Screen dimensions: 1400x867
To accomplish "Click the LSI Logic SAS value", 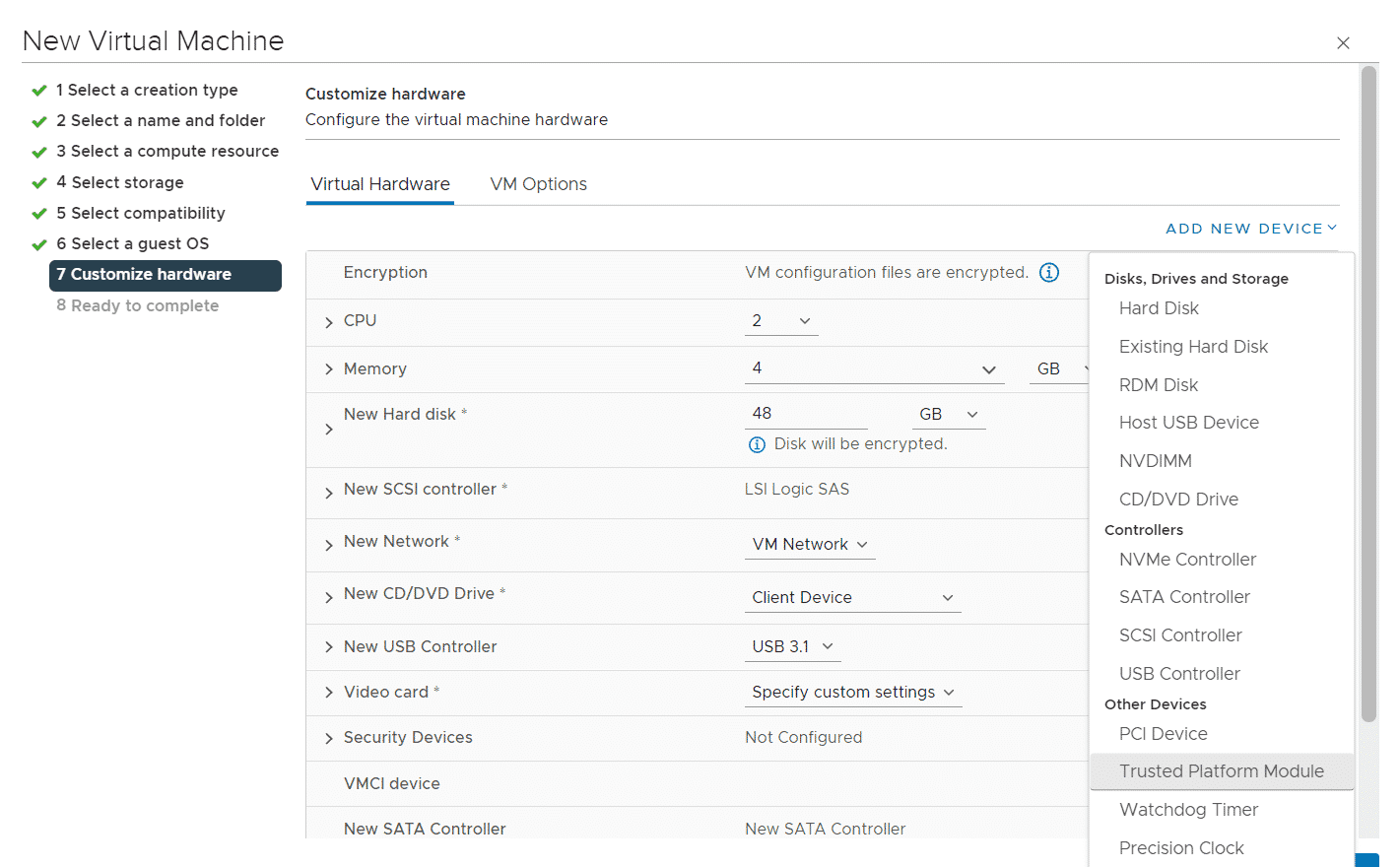I will [x=797, y=490].
